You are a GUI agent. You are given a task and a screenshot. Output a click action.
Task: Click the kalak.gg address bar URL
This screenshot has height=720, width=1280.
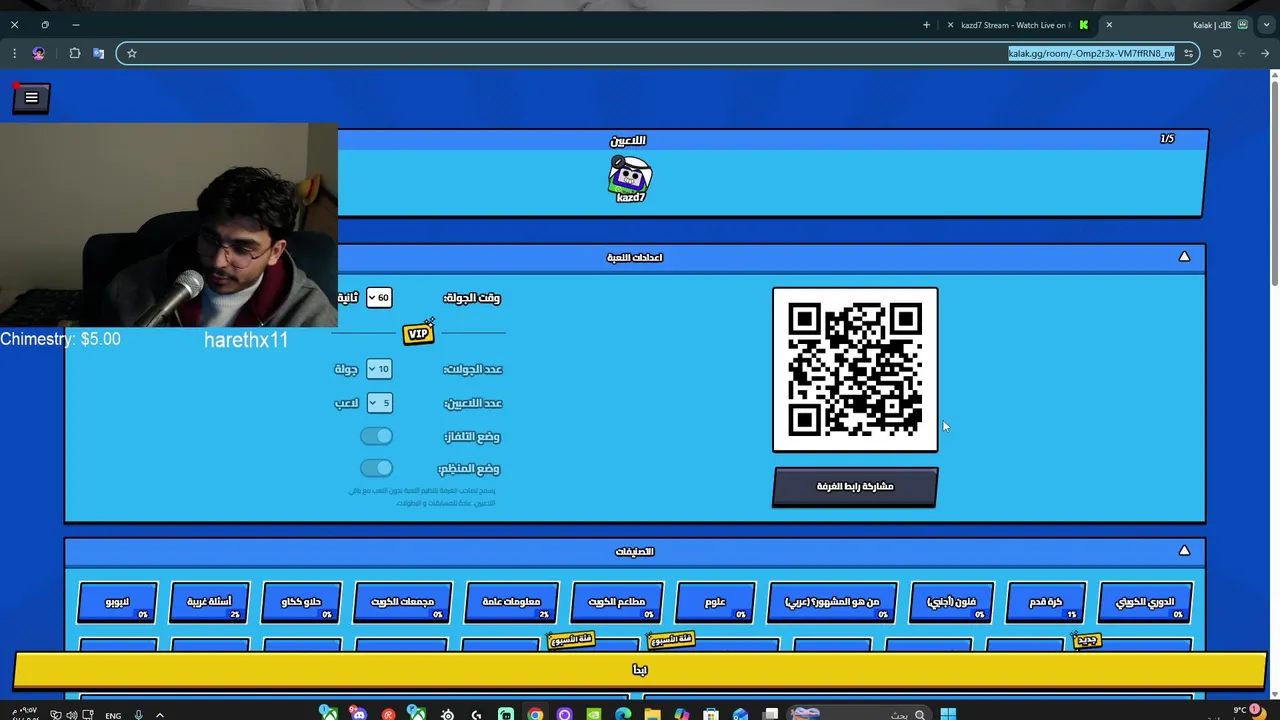[x=1091, y=53]
